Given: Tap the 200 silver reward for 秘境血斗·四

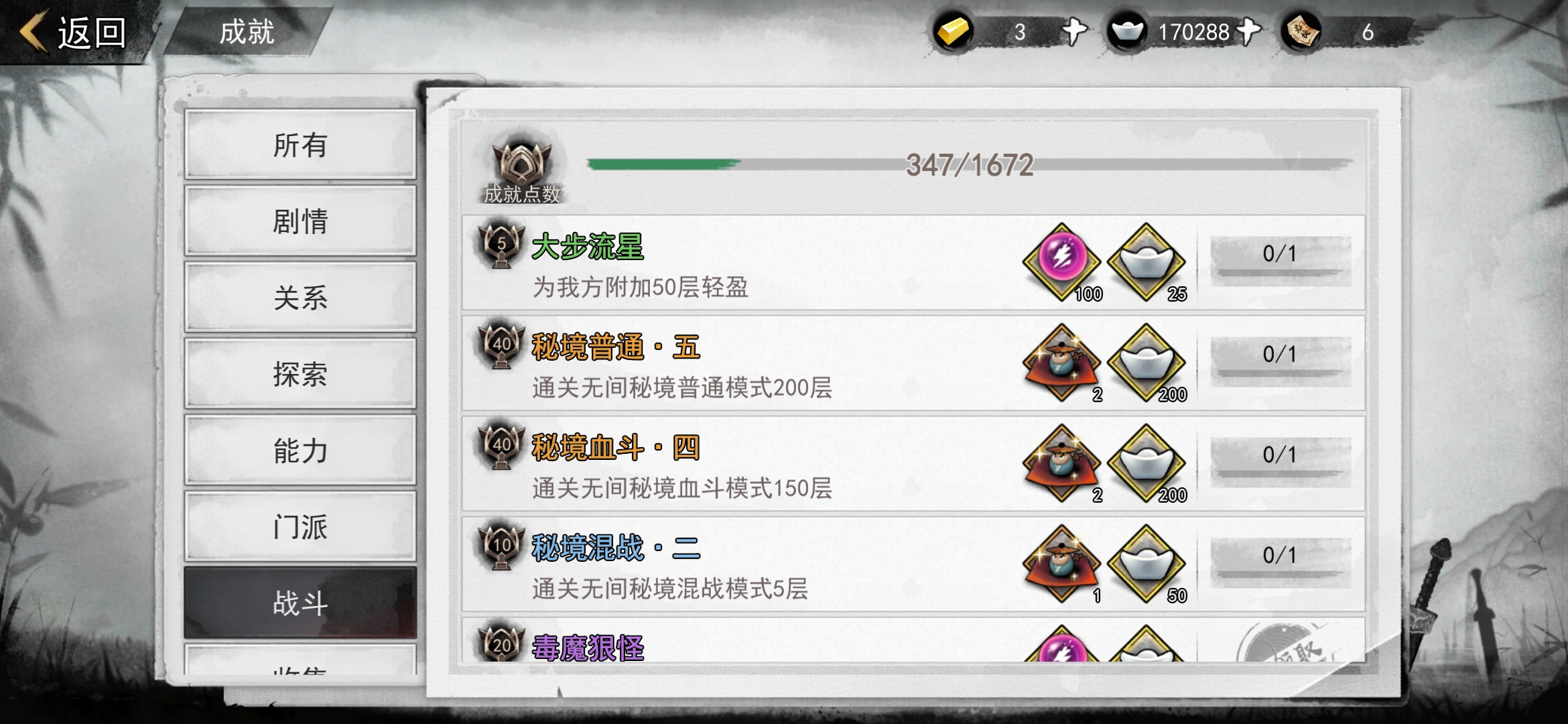Looking at the screenshot, I should pyautogui.click(x=1147, y=463).
